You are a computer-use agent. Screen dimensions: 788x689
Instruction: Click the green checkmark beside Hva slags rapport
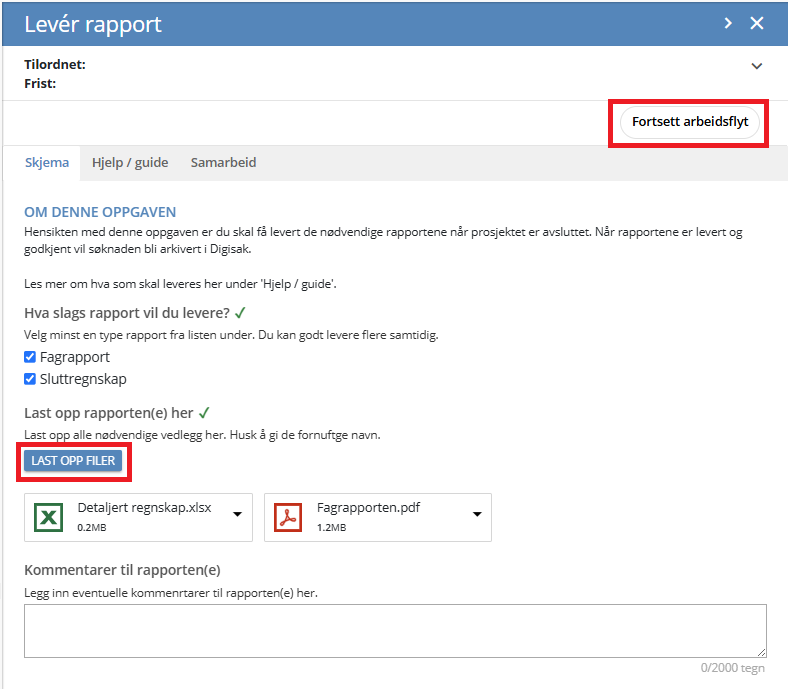[240, 313]
